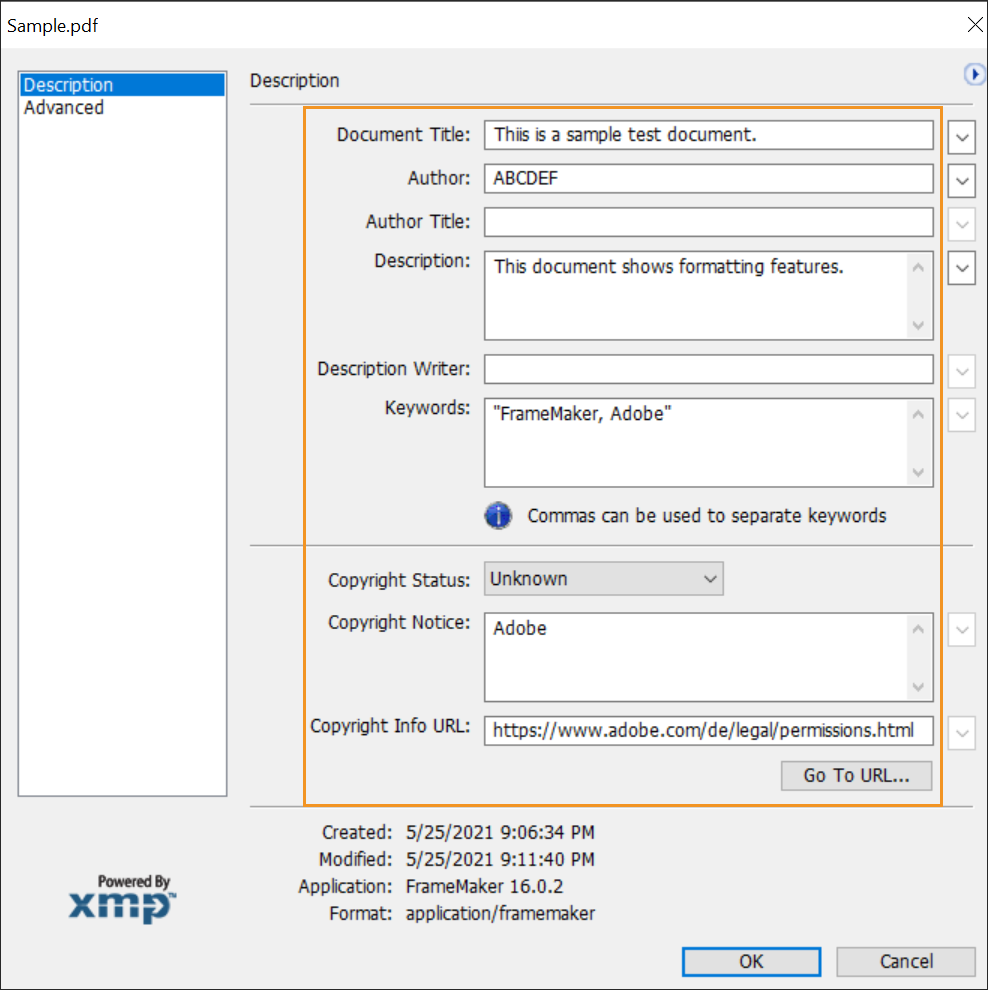
Task: Open the Description field history dropdown
Action: [961, 268]
